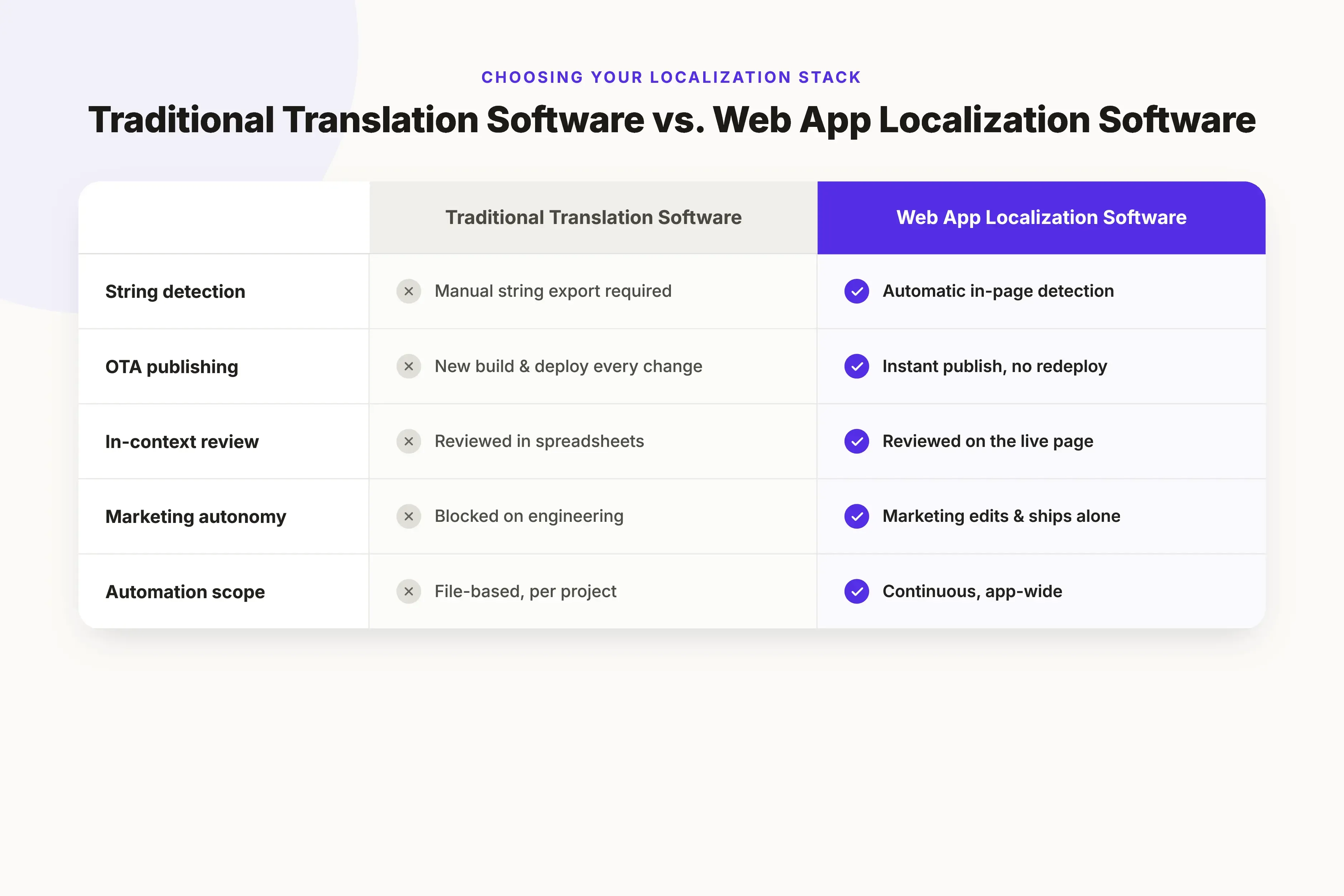Select the Web App Localization Software column header
The image size is (1344, 896).
click(1041, 218)
